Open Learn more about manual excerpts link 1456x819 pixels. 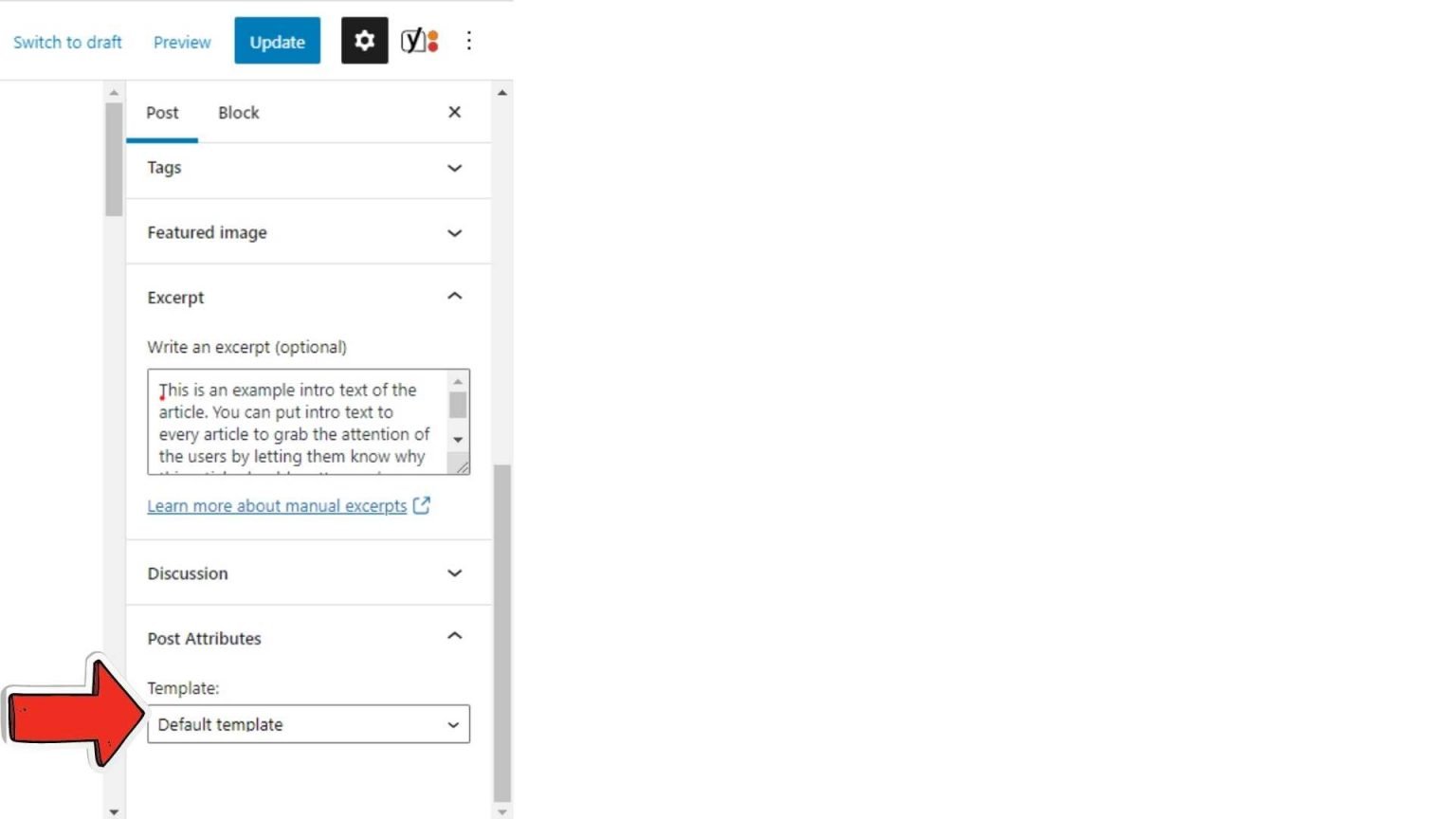pos(277,506)
